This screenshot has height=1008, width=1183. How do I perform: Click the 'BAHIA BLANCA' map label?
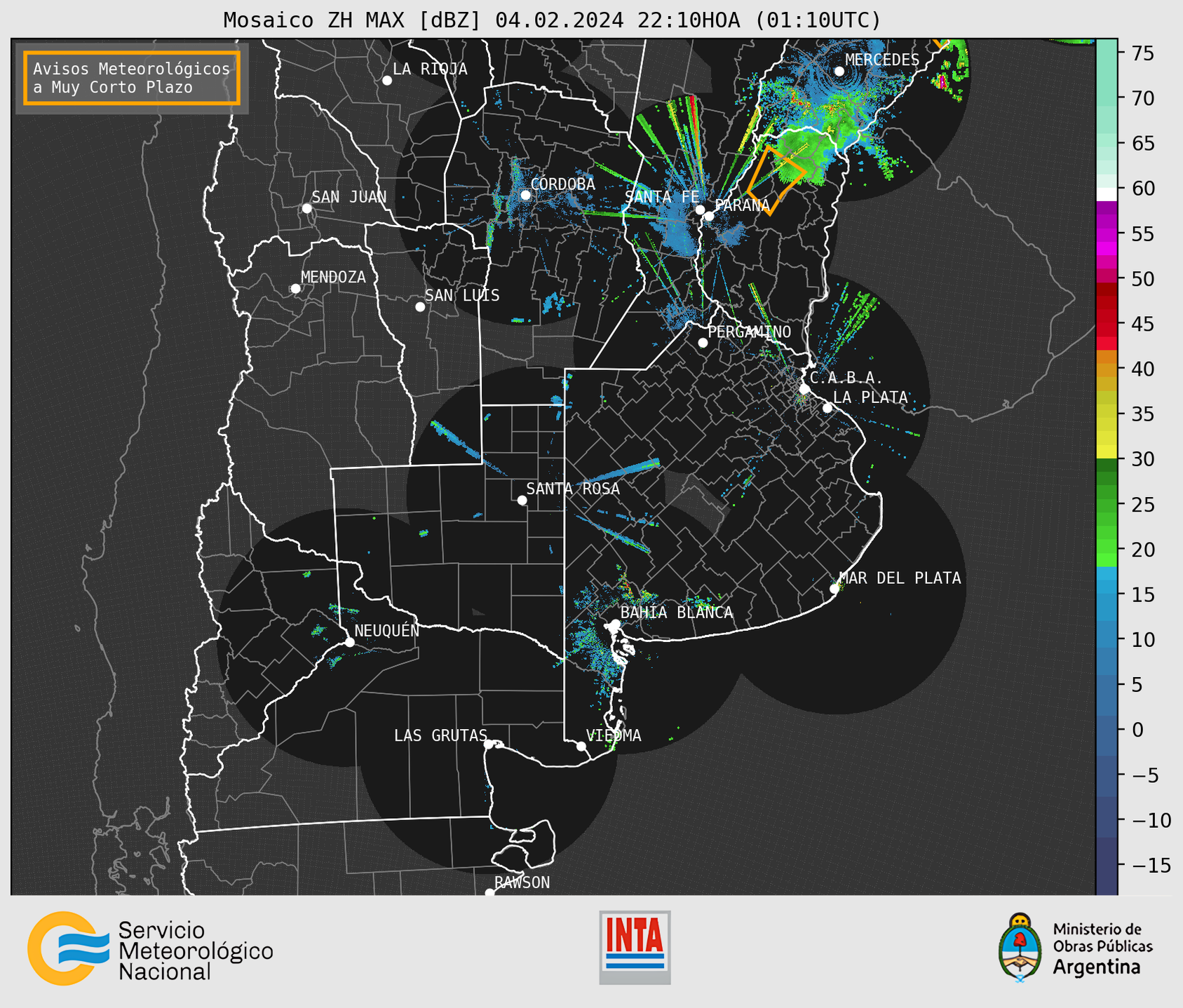677,613
